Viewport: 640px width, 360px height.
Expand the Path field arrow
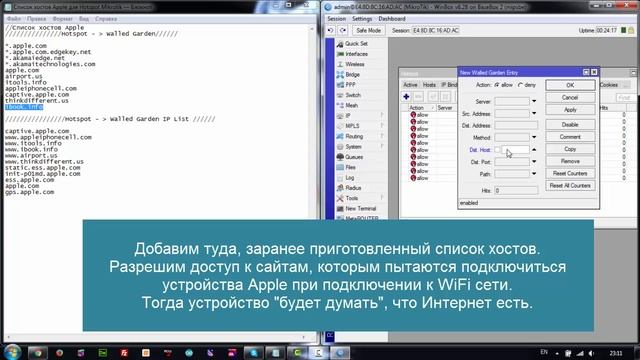click(x=534, y=174)
